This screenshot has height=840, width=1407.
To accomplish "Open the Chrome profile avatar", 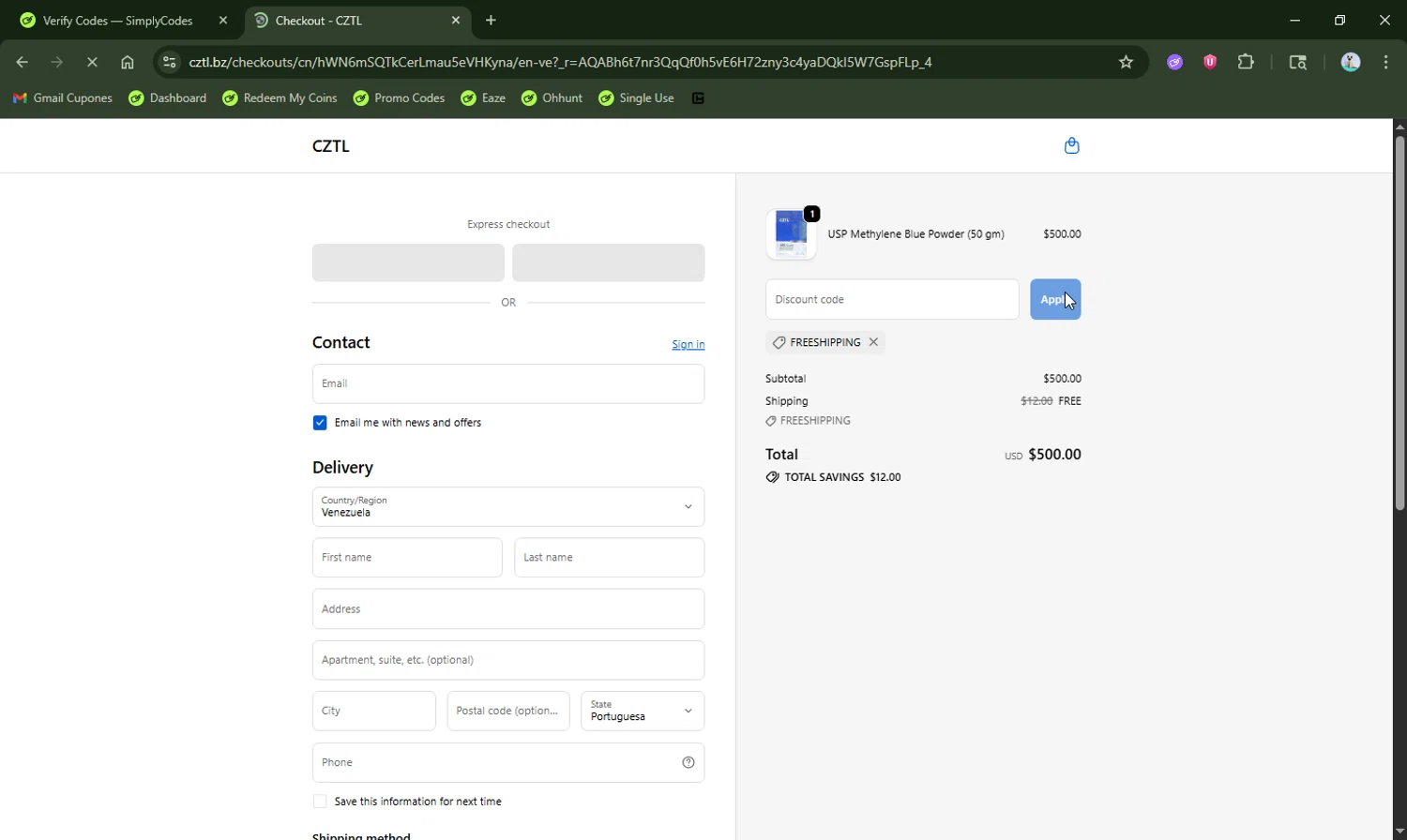I will [x=1351, y=62].
